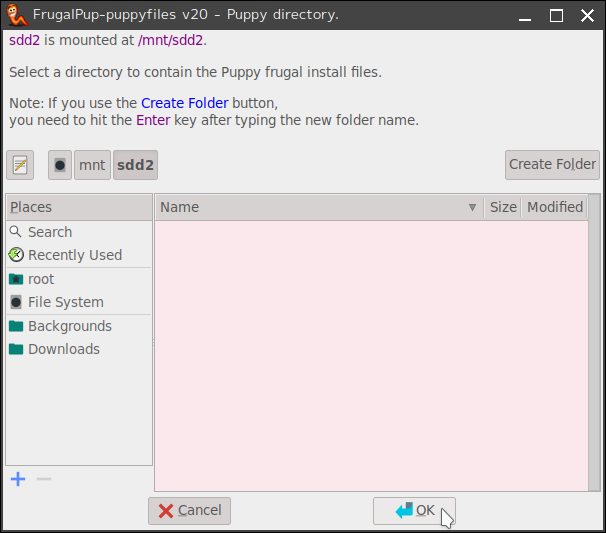Click the vertical scrollbar of file list
This screenshot has width=606, height=533.
(595, 350)
